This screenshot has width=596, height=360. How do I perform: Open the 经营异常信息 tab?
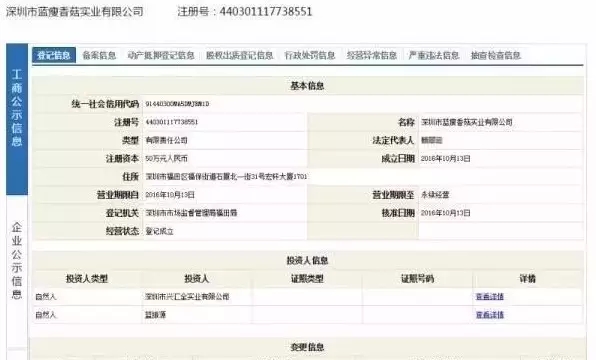[371, 56]
